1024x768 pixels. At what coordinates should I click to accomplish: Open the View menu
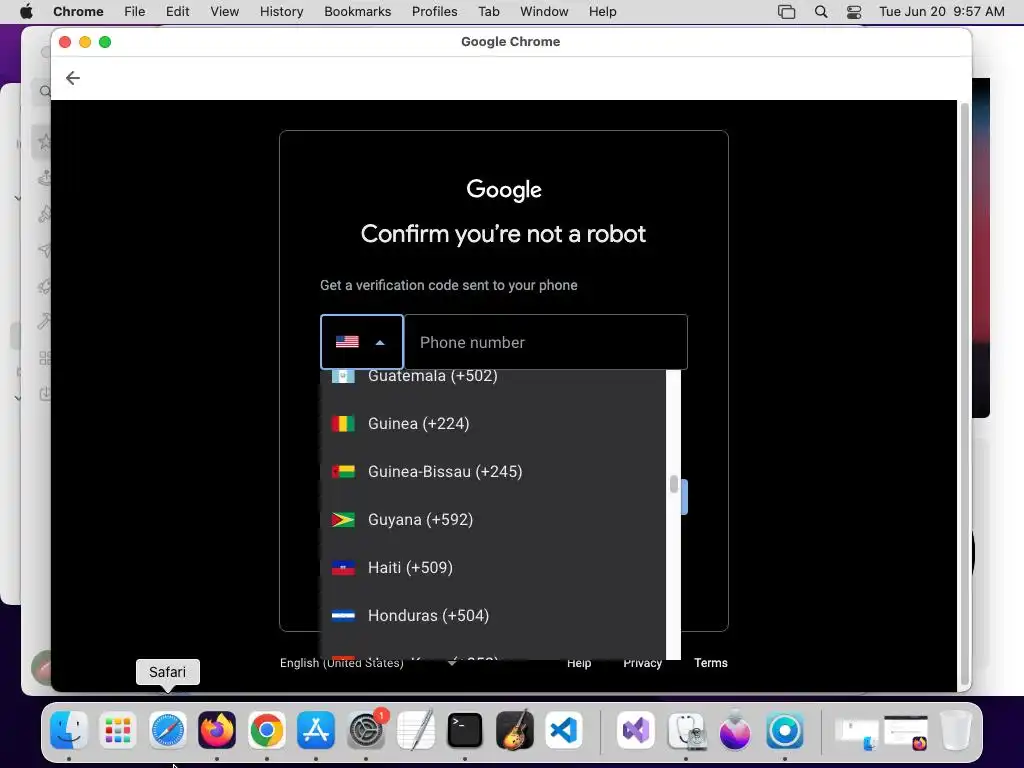[x=225, y=12]
